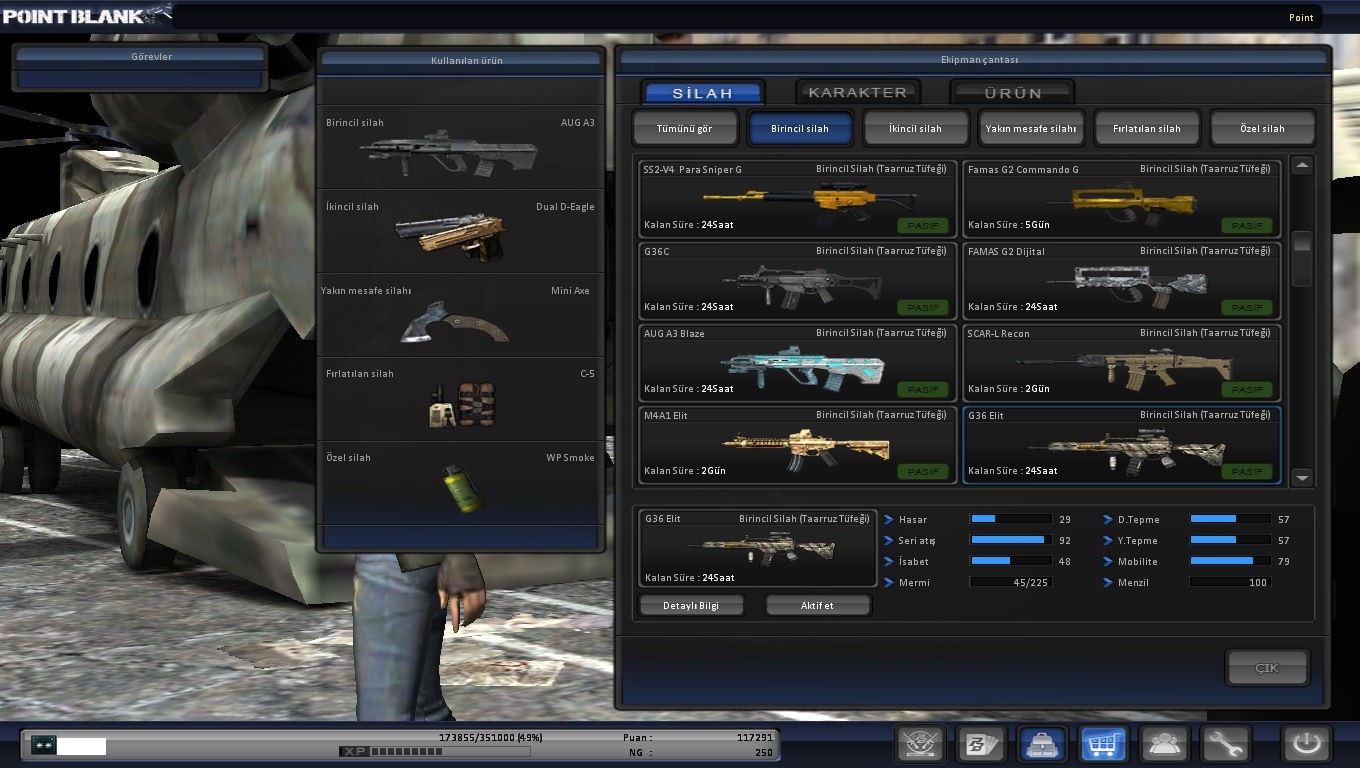Open the backpack inventory icon
Screen dimensions: 1360x768
coord(1043,744)
